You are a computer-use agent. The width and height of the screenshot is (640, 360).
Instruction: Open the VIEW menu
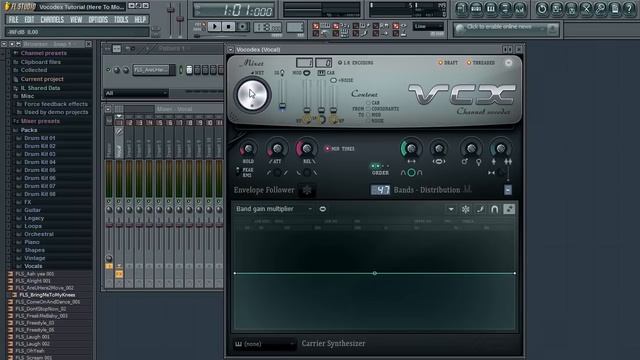point(76,20)
